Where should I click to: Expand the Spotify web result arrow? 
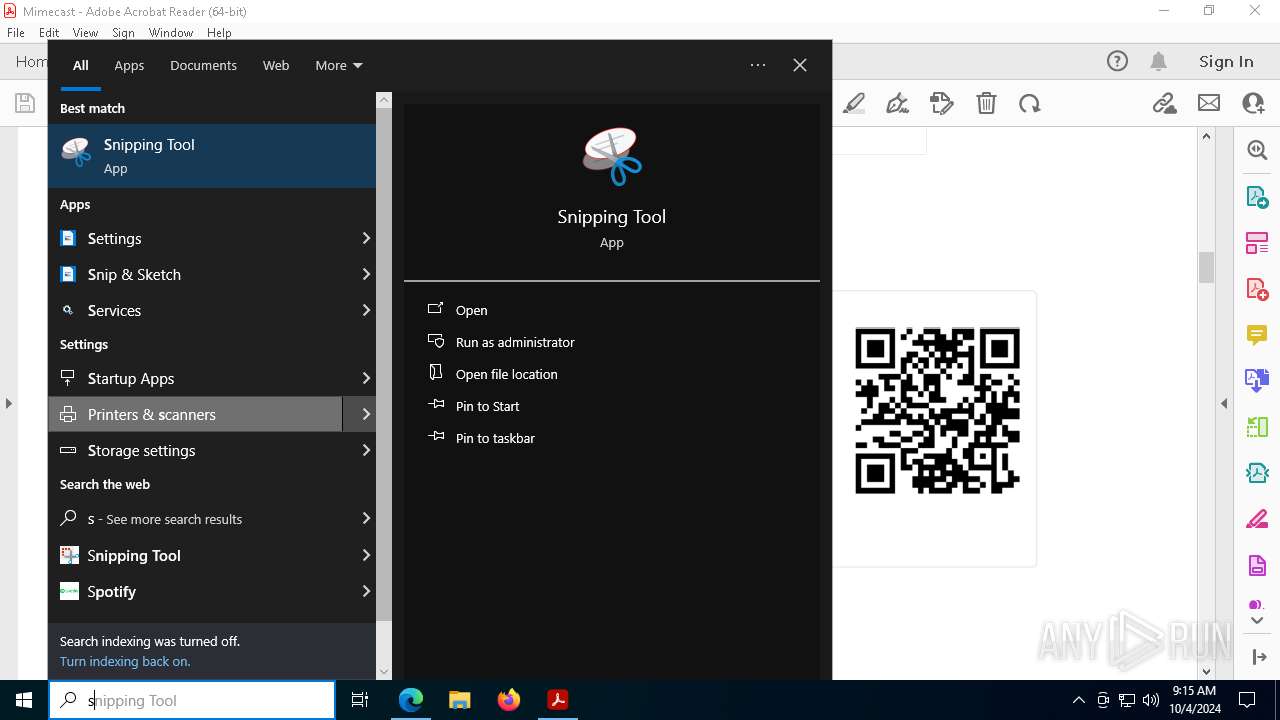[366, 591]
